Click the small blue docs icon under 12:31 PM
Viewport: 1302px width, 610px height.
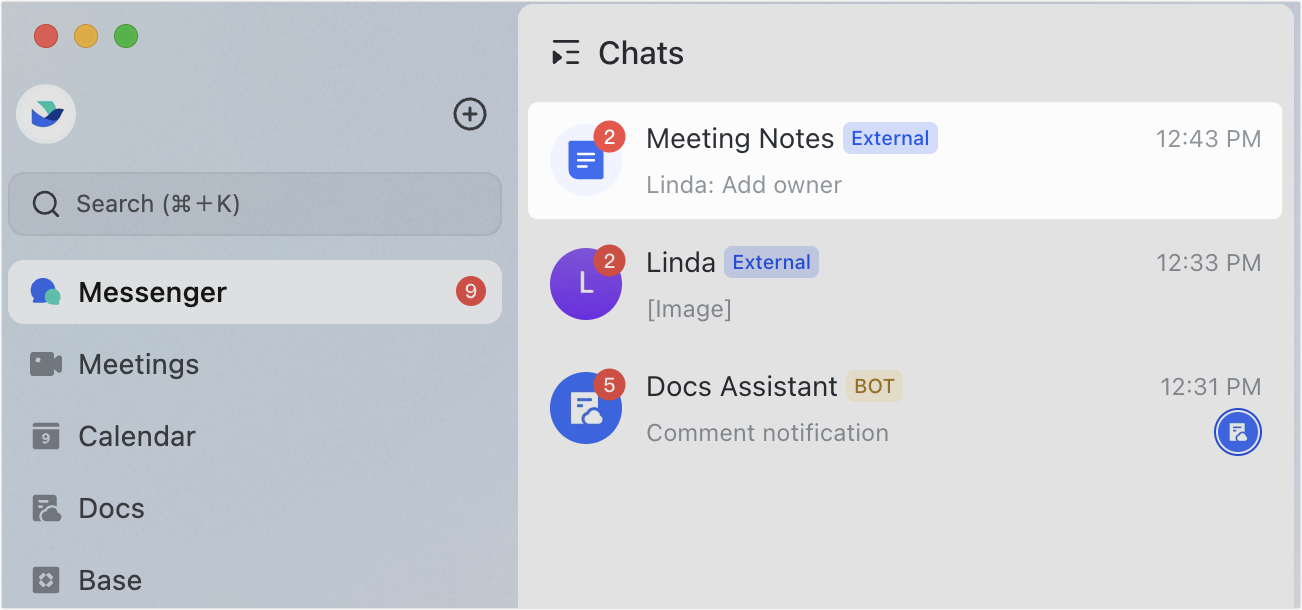coord(1238,433)
